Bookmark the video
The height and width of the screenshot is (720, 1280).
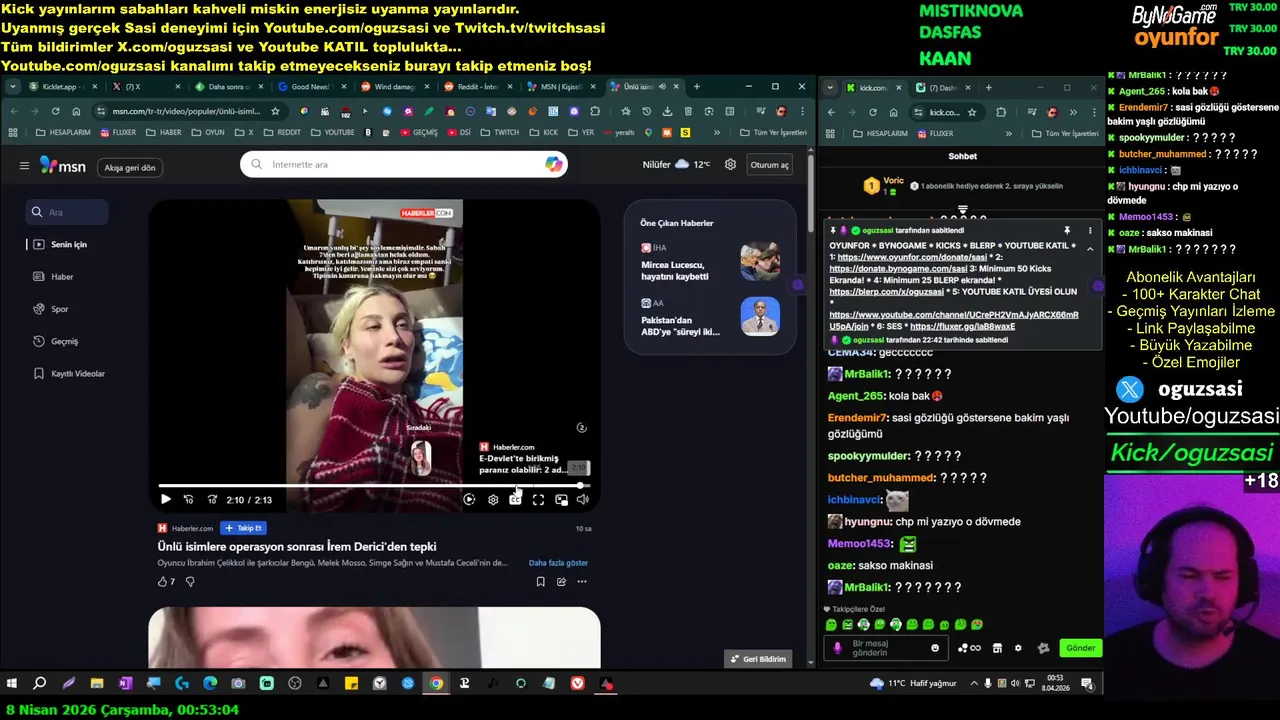pos(541,582)
